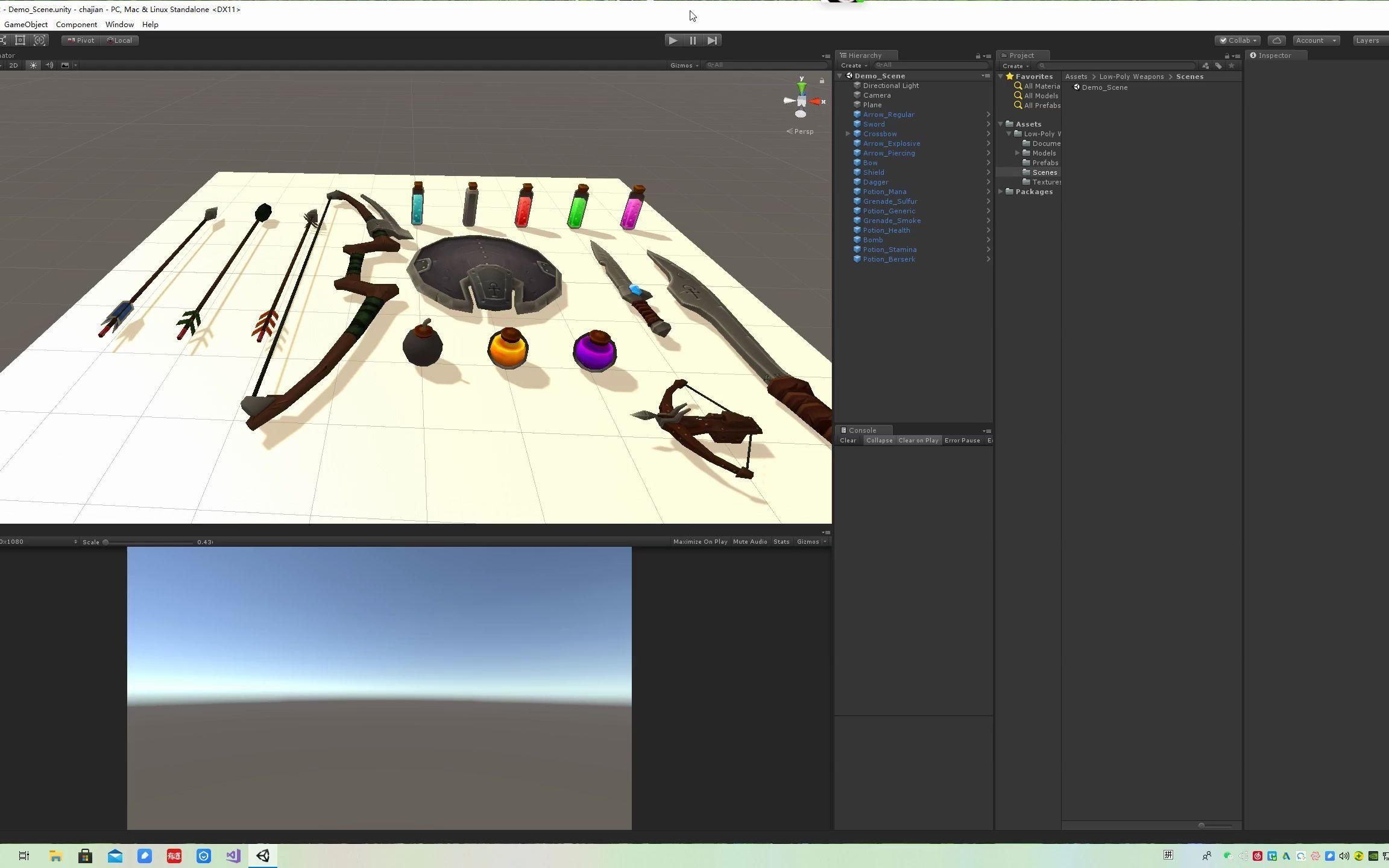Click the Pause button in the toolbar
The image size is (1389, 868).
point(693,40)
